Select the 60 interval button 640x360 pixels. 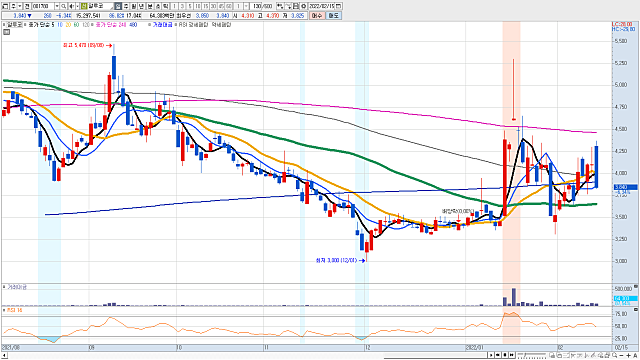pyautogui.click(x=229, y=6)
